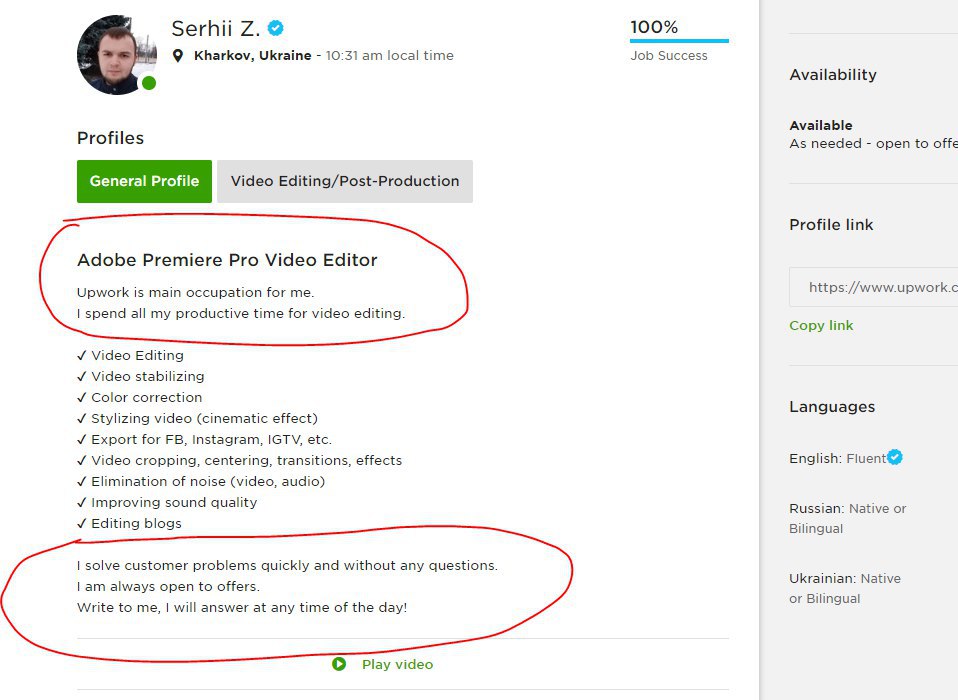Click the green online status dot

click(149, 83)
